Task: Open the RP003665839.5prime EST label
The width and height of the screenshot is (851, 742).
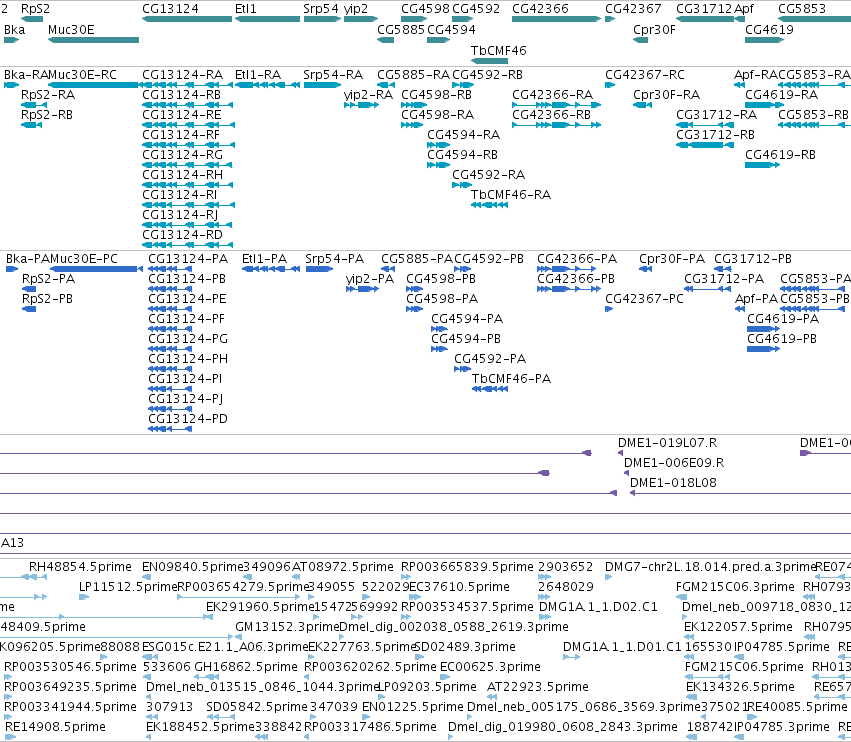Action: coord(467,567)
